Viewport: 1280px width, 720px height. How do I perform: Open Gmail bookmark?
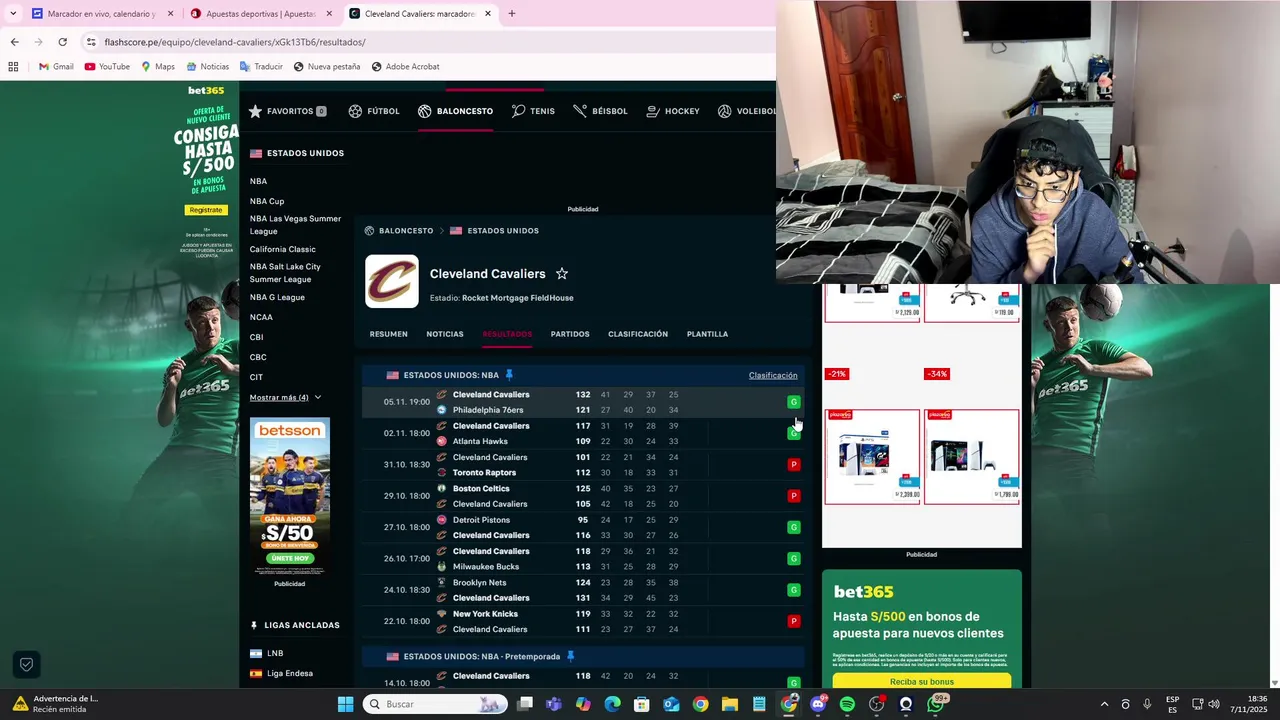point(56,67)
